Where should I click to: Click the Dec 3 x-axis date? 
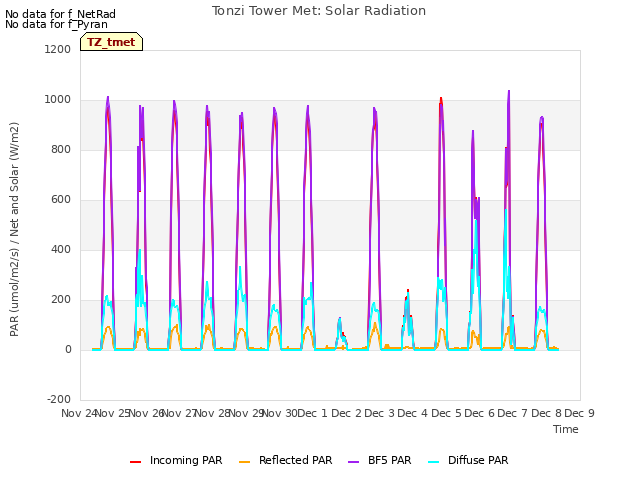coord(379,413)
